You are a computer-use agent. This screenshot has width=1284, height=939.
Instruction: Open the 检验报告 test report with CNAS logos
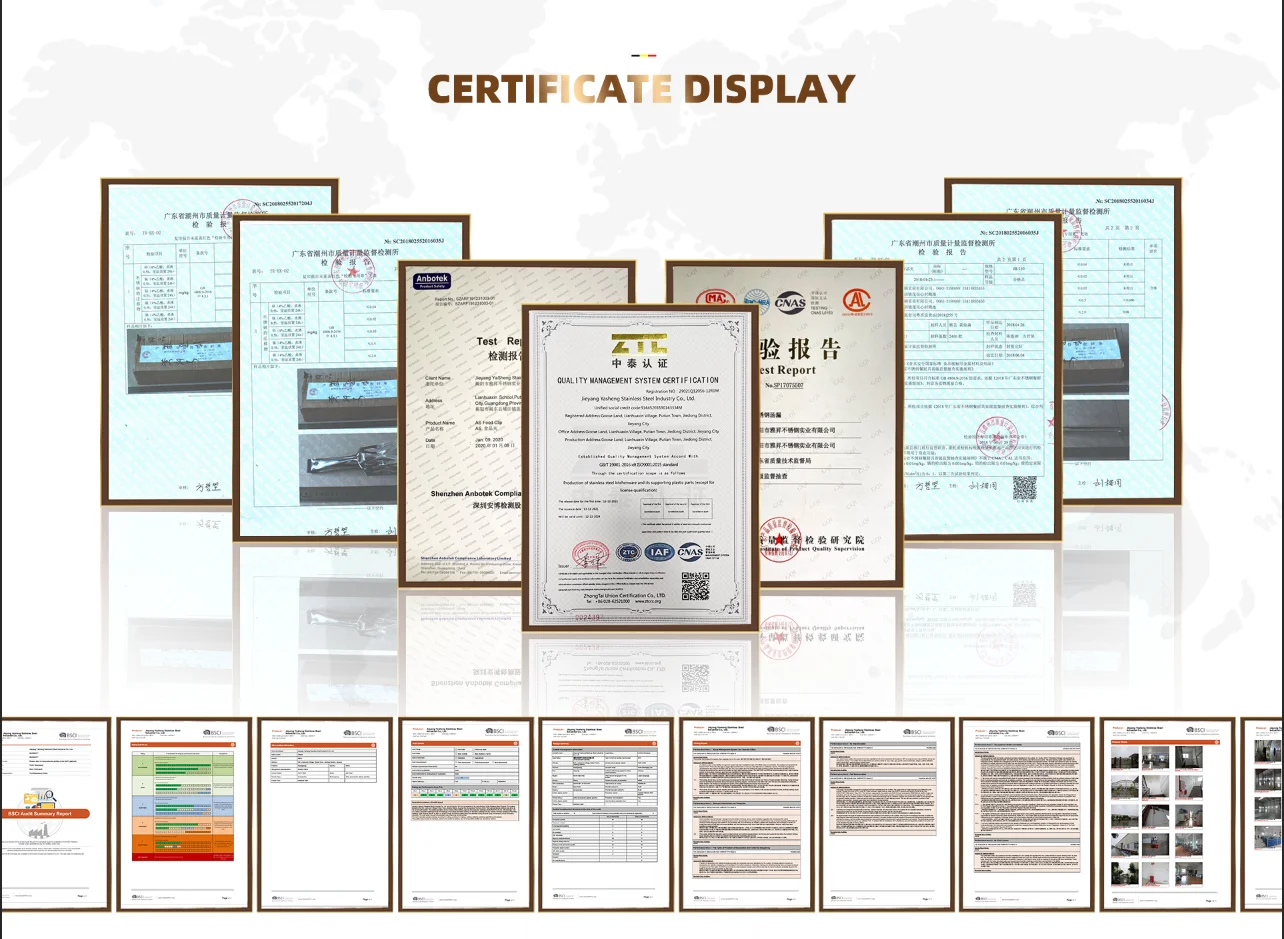(x=831, y=424)
